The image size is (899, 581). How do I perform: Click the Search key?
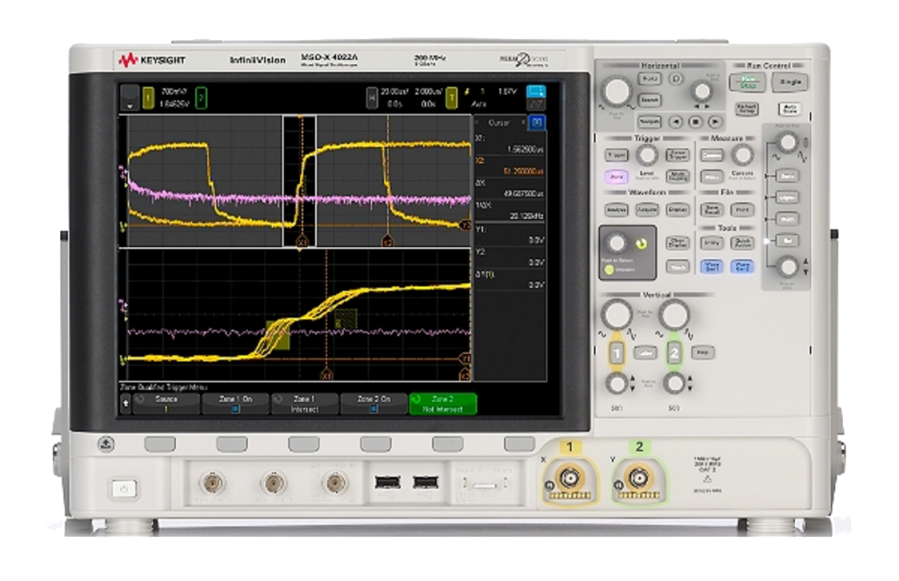[x=649, y=100]
